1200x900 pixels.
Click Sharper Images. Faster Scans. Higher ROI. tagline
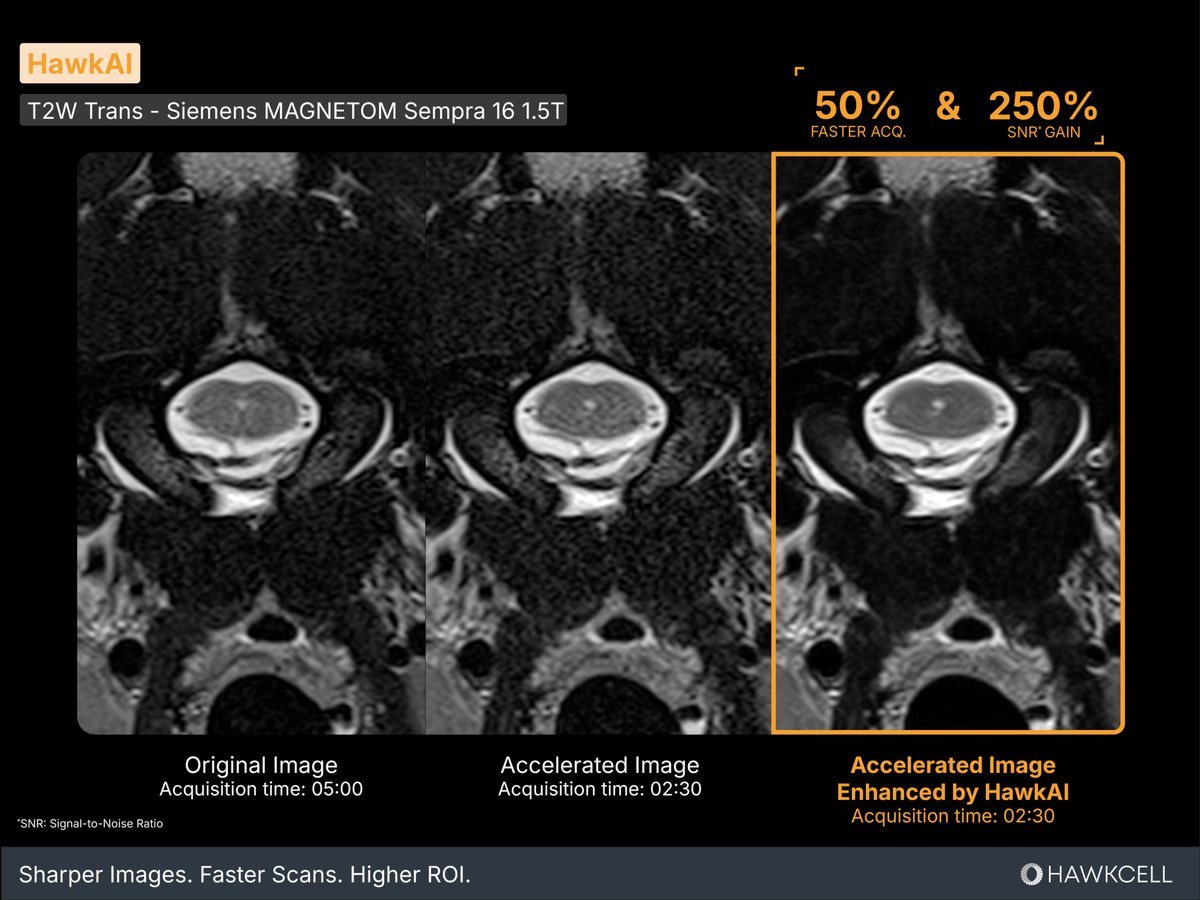pyautogui.click(x=247, y=875)
